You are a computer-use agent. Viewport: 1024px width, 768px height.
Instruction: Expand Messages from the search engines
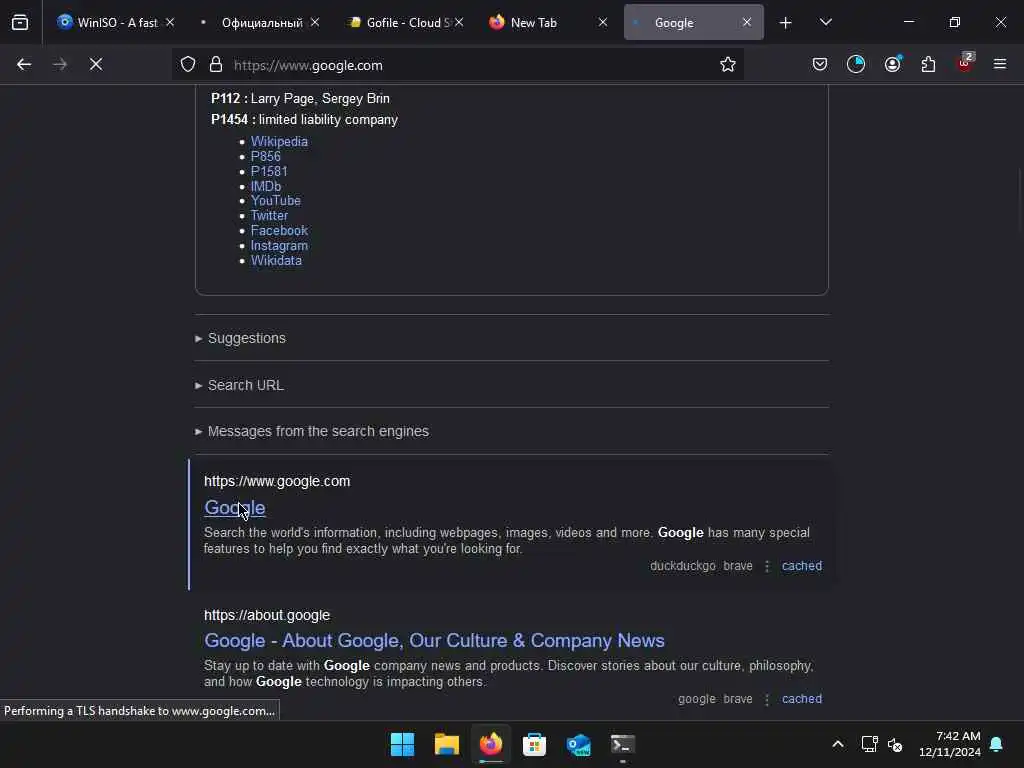[312, 432]
